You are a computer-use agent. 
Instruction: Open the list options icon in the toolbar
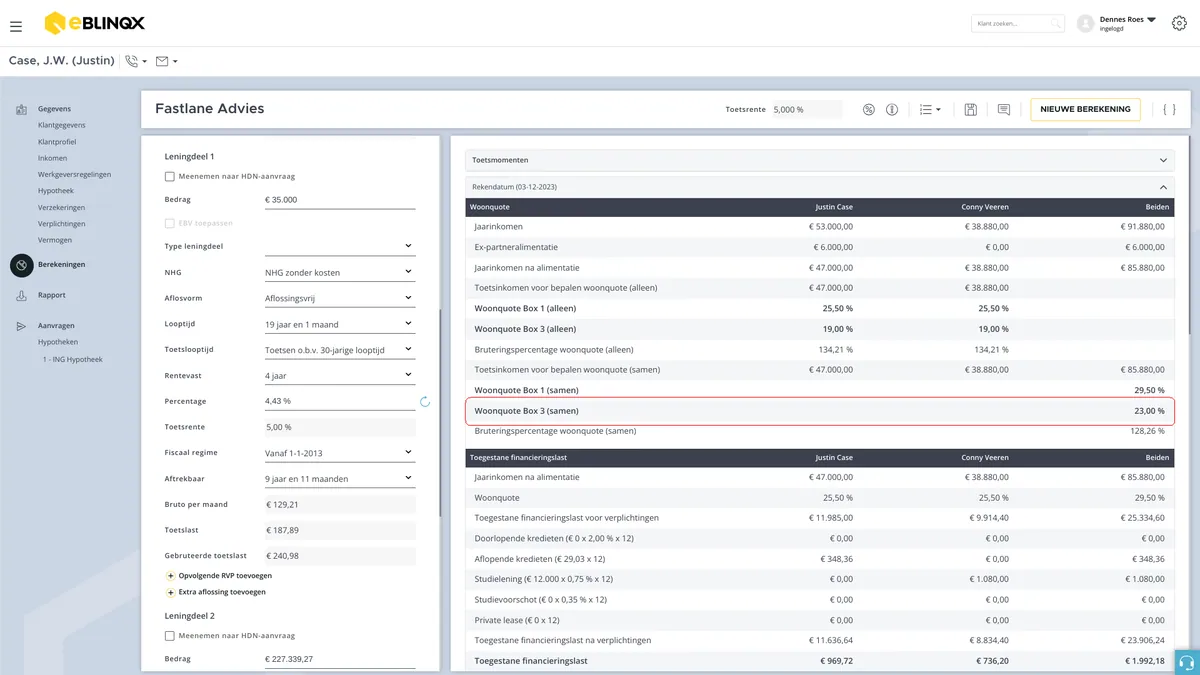(930, 109)
